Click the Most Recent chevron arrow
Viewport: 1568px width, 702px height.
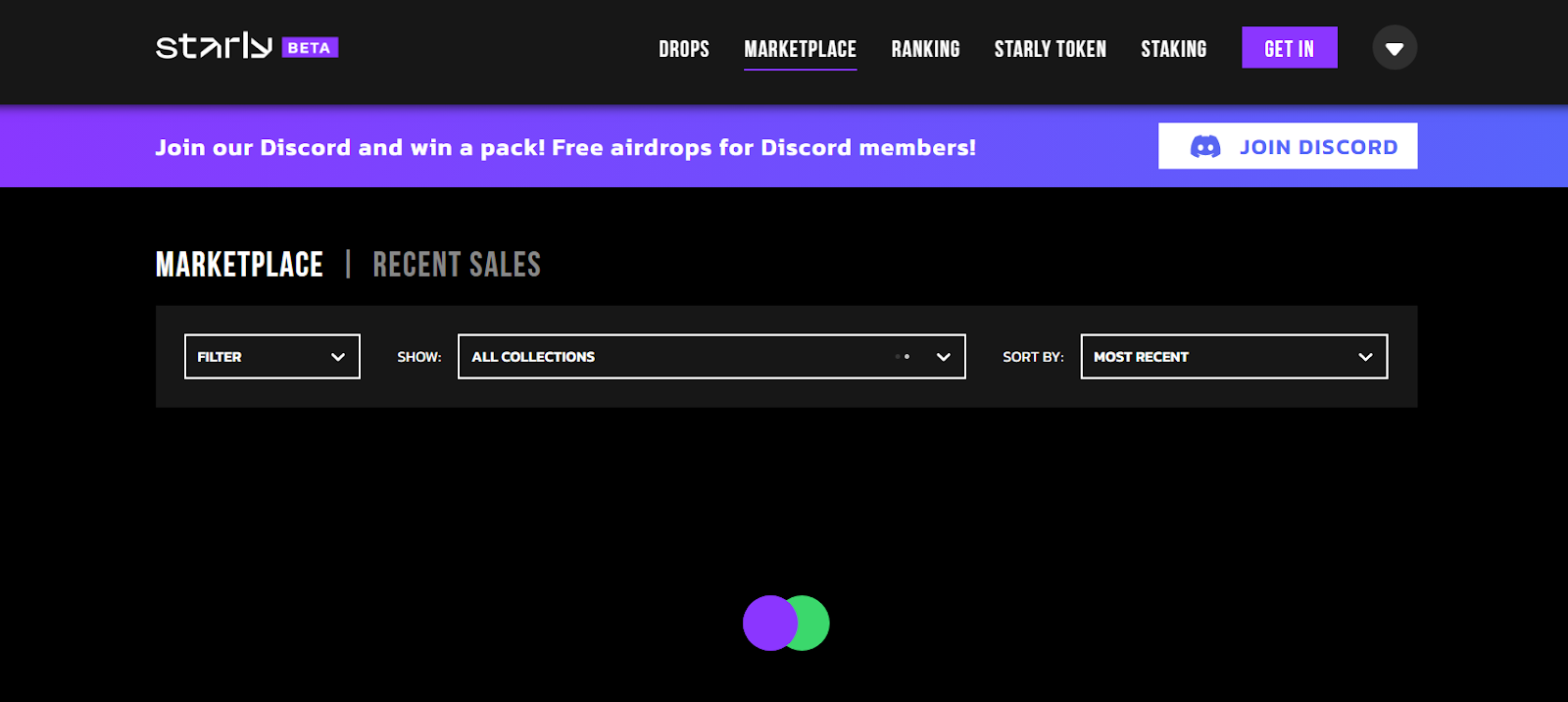coord(1365,357)
